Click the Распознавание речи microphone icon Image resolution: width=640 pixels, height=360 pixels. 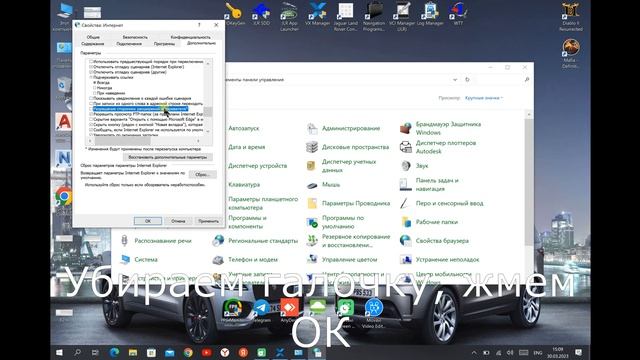tap(124, 241)
